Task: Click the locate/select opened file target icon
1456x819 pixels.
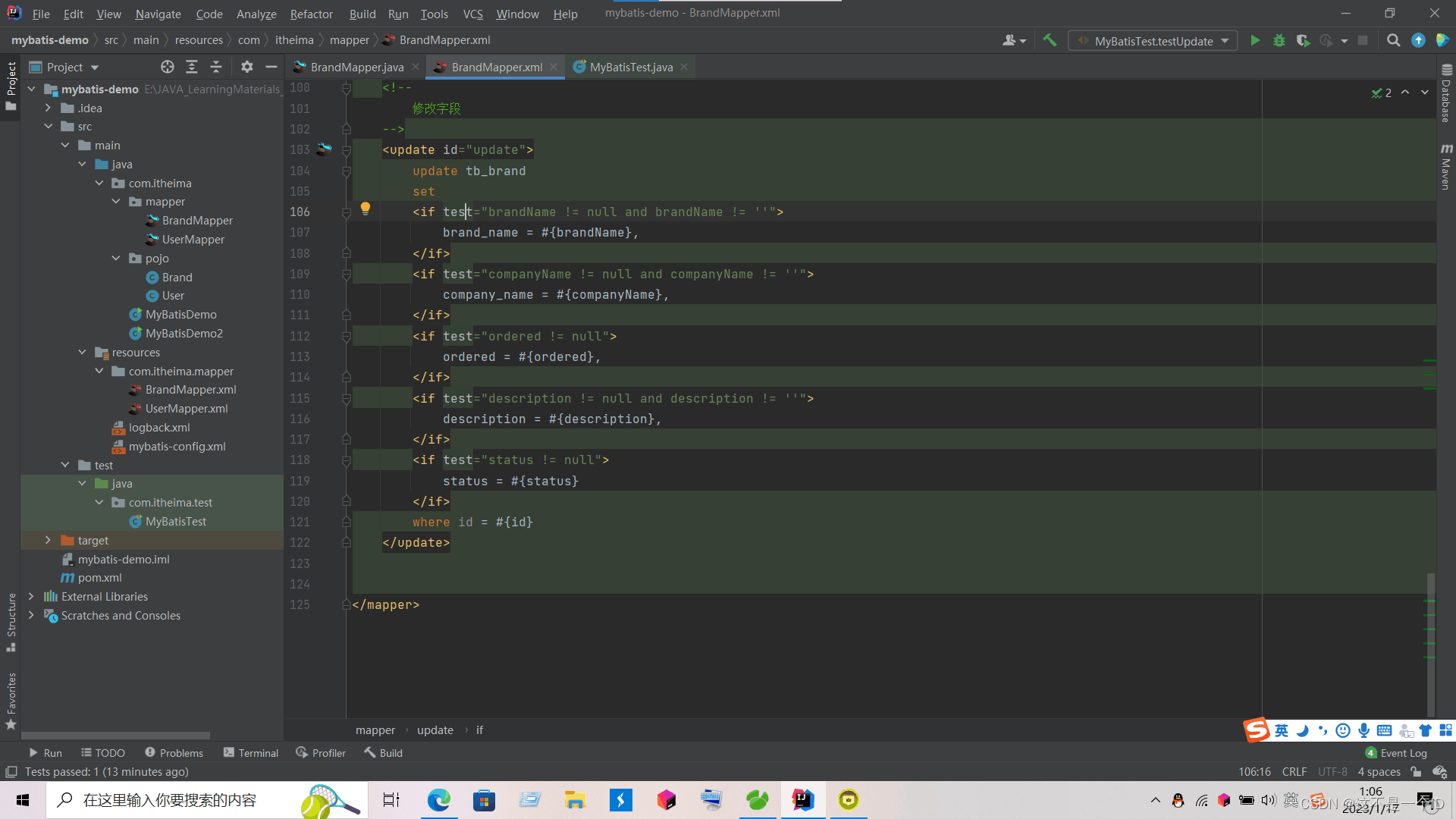Action: pos(168,67)
